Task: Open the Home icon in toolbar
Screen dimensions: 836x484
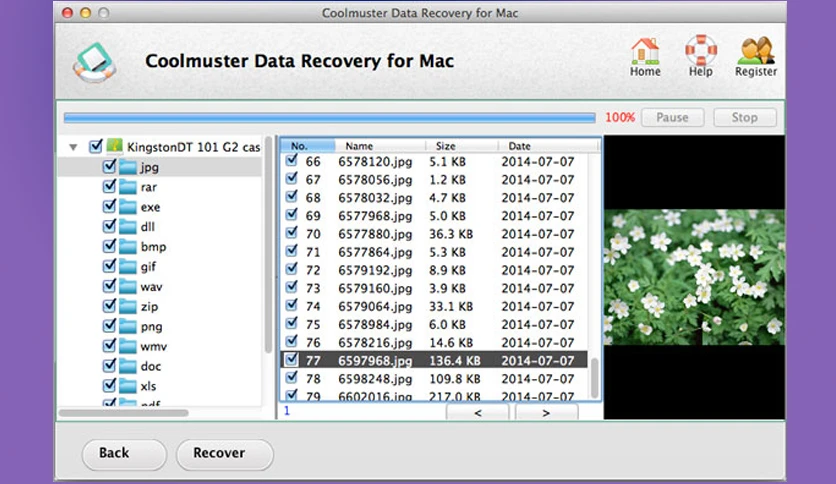Action: click(x=645, y=51)
